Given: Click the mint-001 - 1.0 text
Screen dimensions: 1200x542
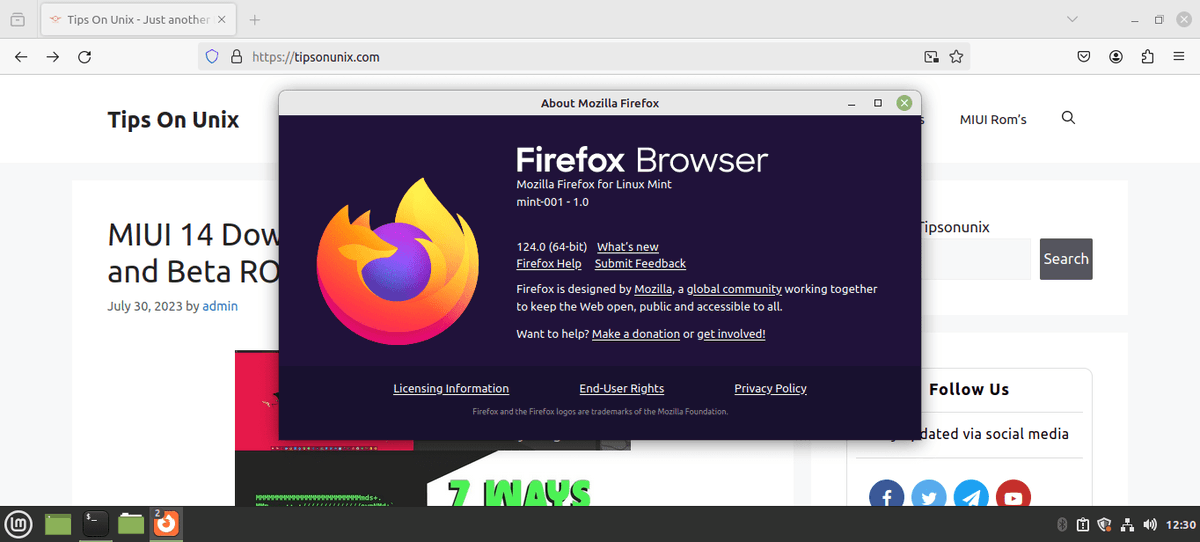Looking at the screenshot, I should [x=552, y=202].
